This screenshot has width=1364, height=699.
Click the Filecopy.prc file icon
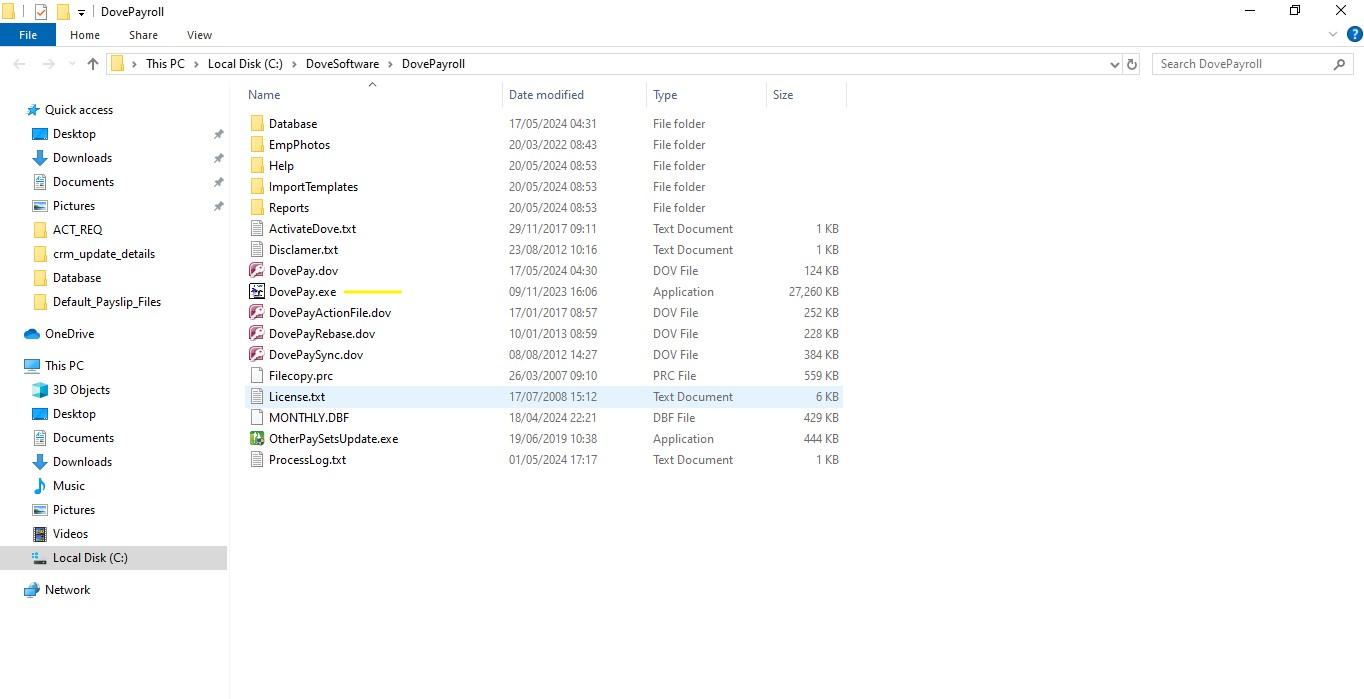(257, 376)
